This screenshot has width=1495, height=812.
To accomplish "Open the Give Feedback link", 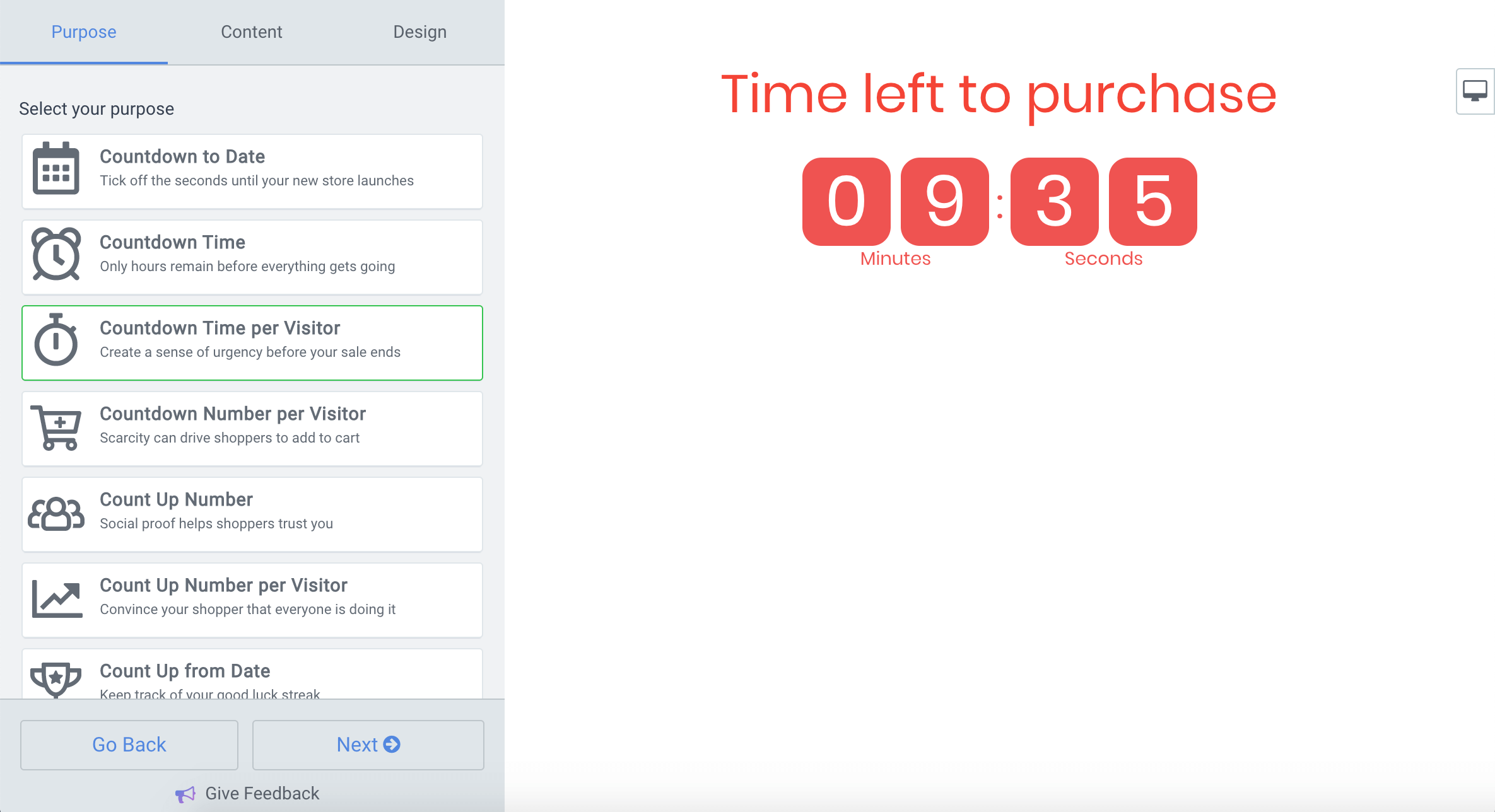I will [x=261, y=793].
